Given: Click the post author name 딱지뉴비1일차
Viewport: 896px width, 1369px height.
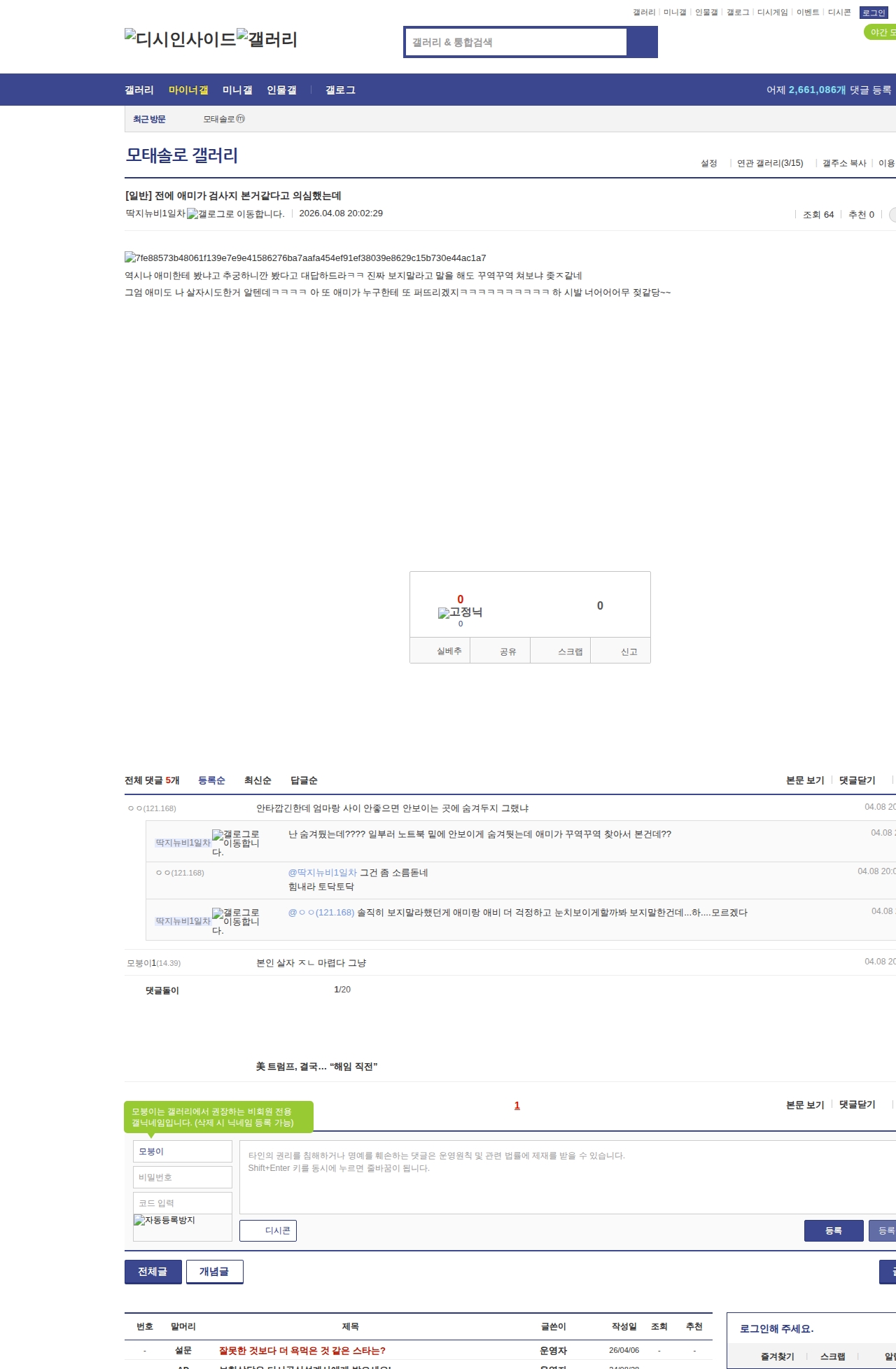Looking at the screenshot, I should point(155,213).
